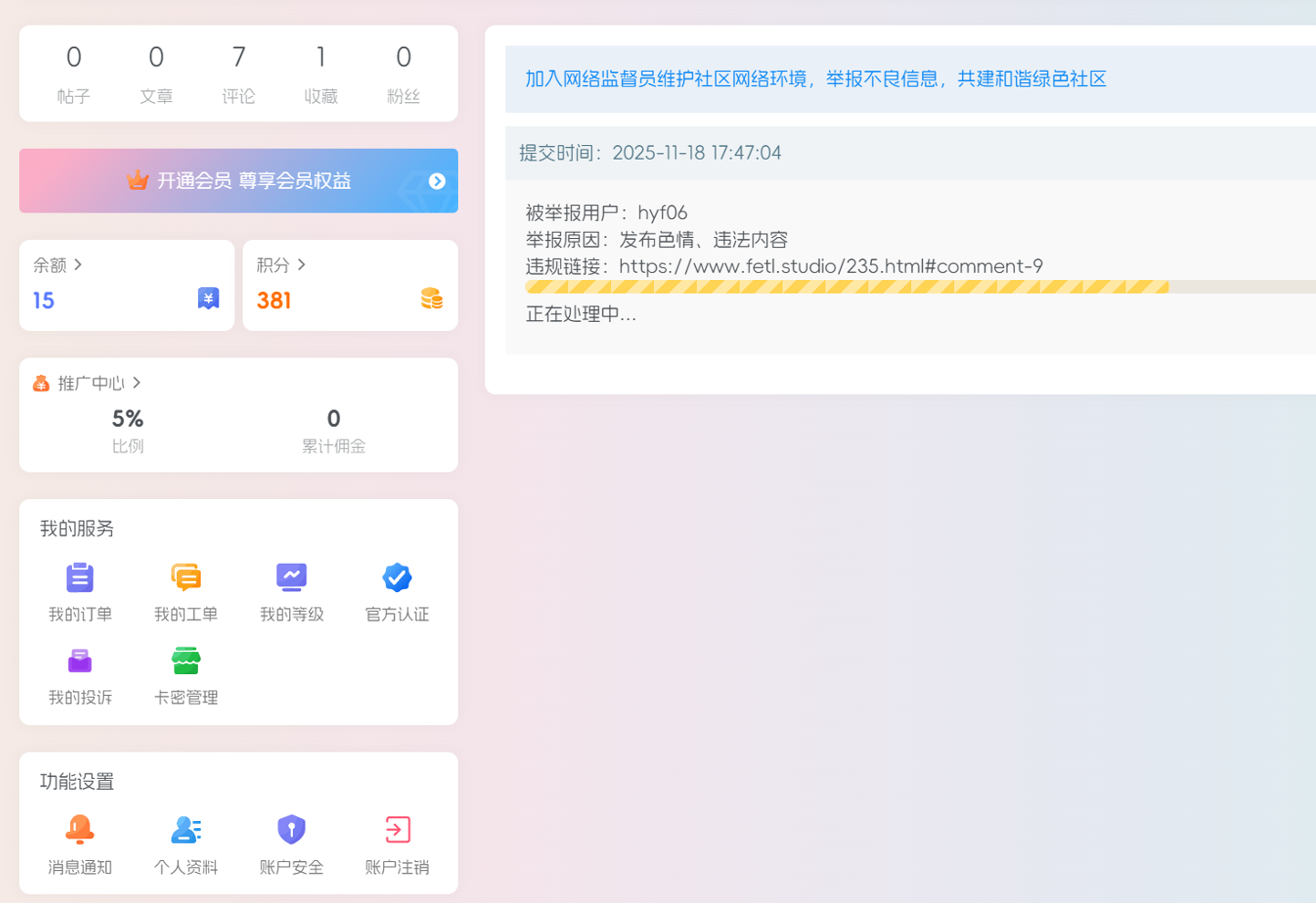Click the 开通会员 membership banner
The width and height of the screenshot is (1316, 903).
pyautogui.click(x=238, y=181)
